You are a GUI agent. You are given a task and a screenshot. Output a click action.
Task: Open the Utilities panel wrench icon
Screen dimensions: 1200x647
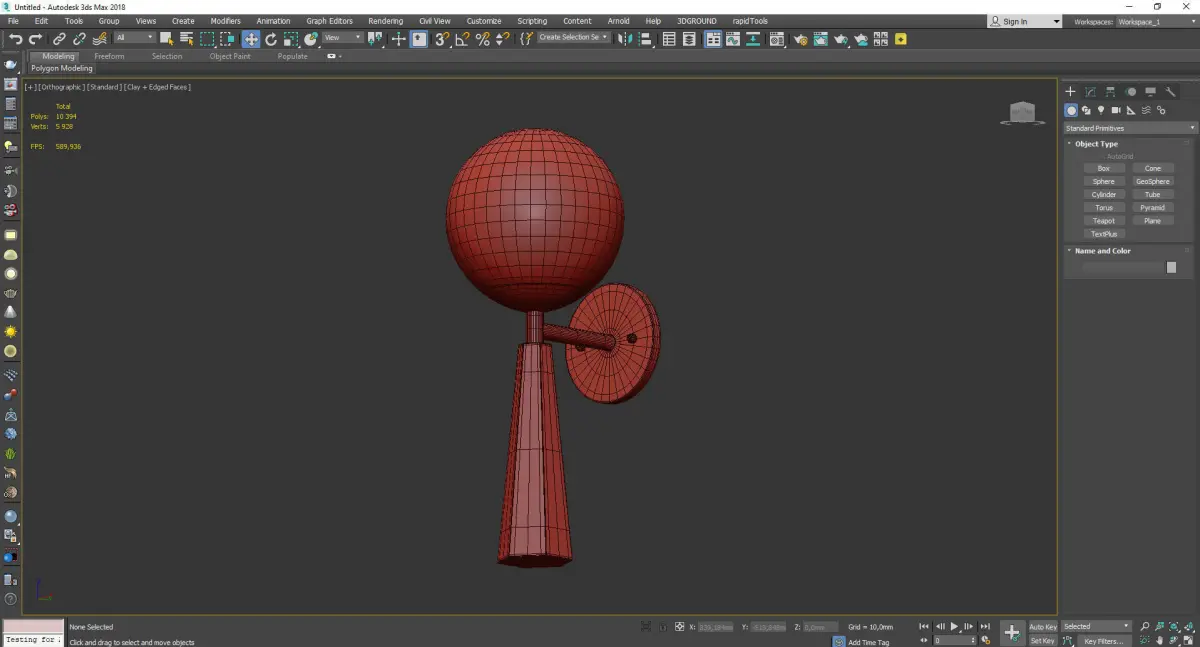[1171, 92]
